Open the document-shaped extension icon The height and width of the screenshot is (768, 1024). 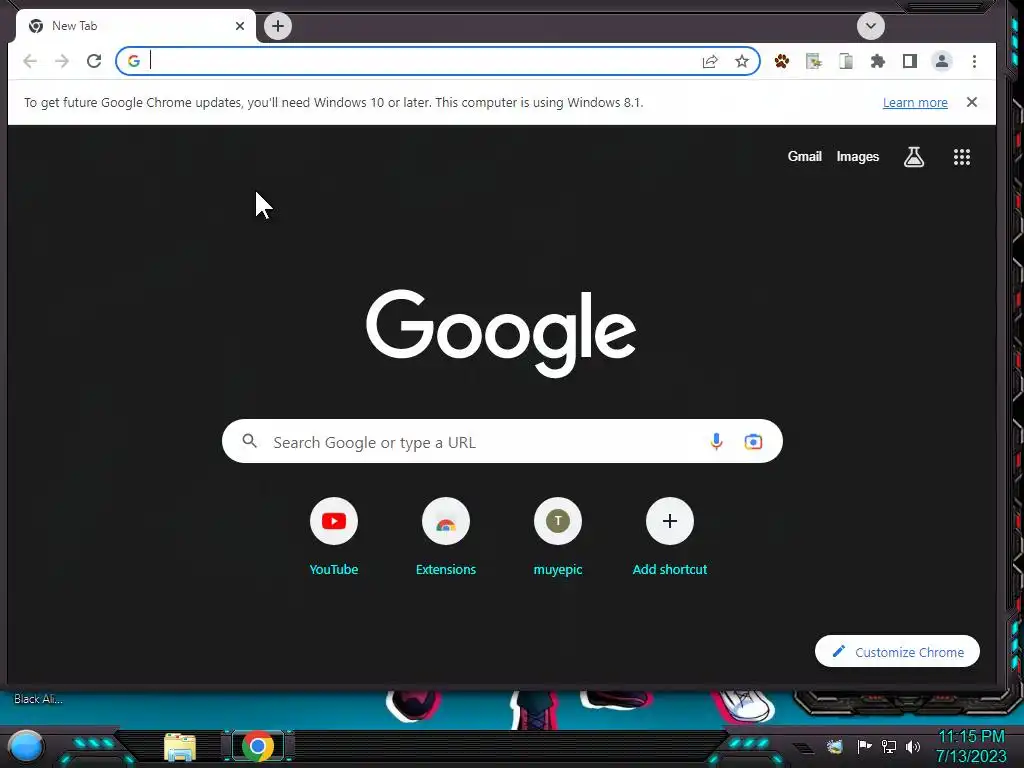846,61
